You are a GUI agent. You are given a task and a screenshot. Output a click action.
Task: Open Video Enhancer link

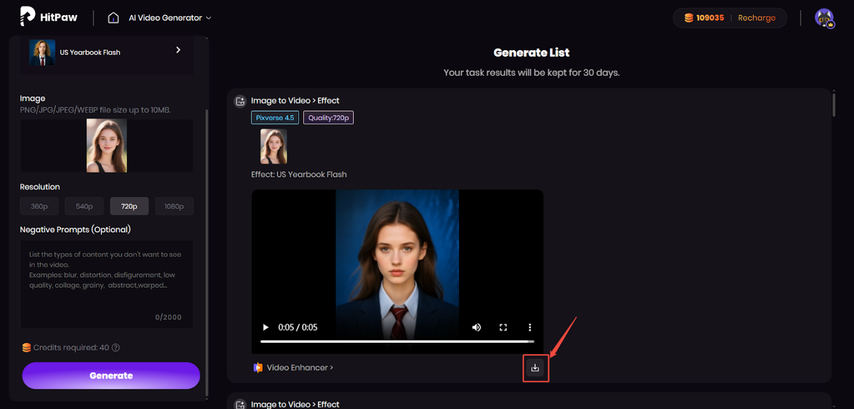point(298,368)
